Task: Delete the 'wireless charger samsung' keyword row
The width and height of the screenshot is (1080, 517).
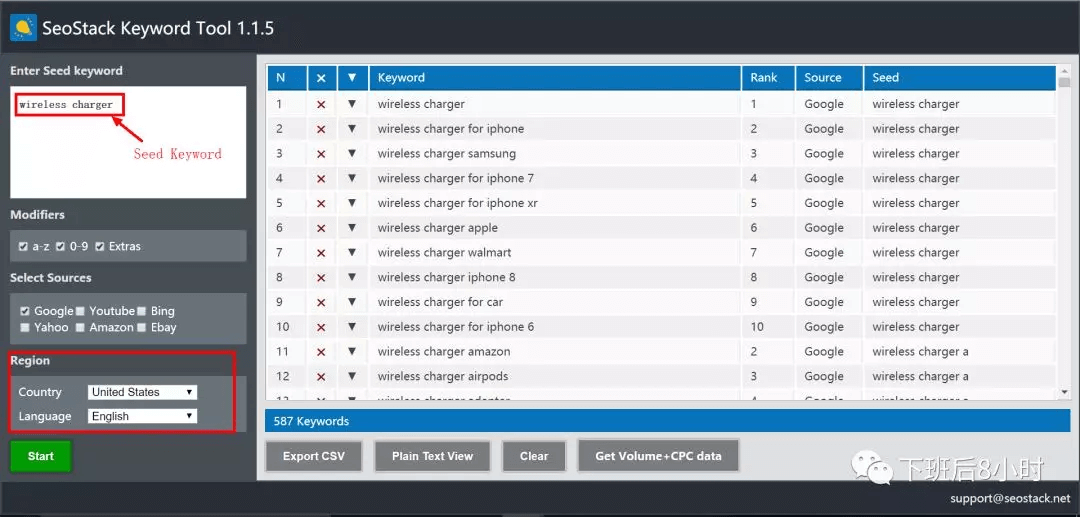Action: pyautogui.click(x=321, y=154)
